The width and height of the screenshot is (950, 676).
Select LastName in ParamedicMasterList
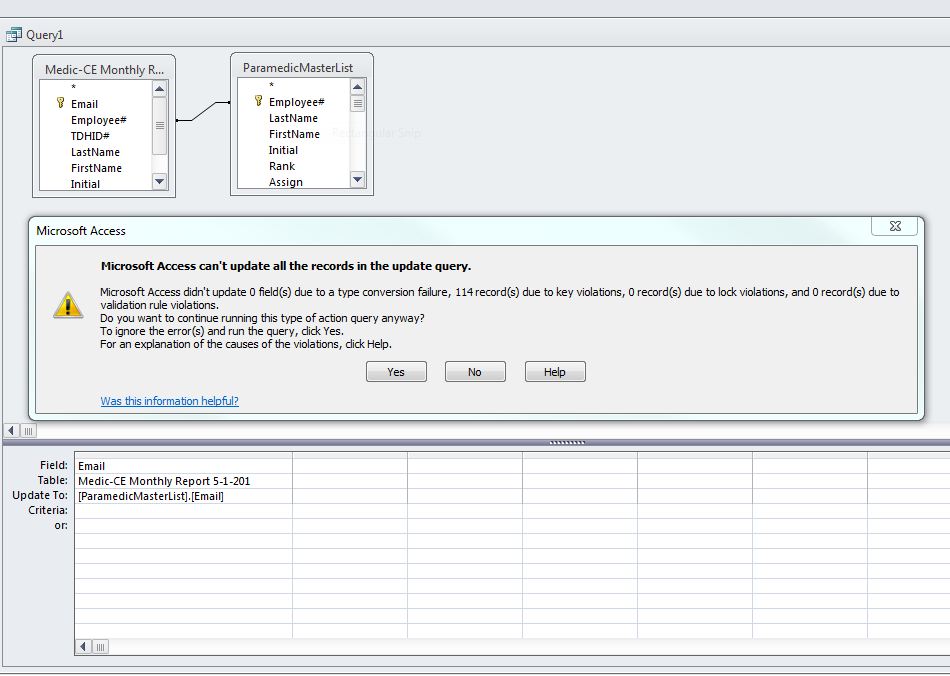[293, 118]
